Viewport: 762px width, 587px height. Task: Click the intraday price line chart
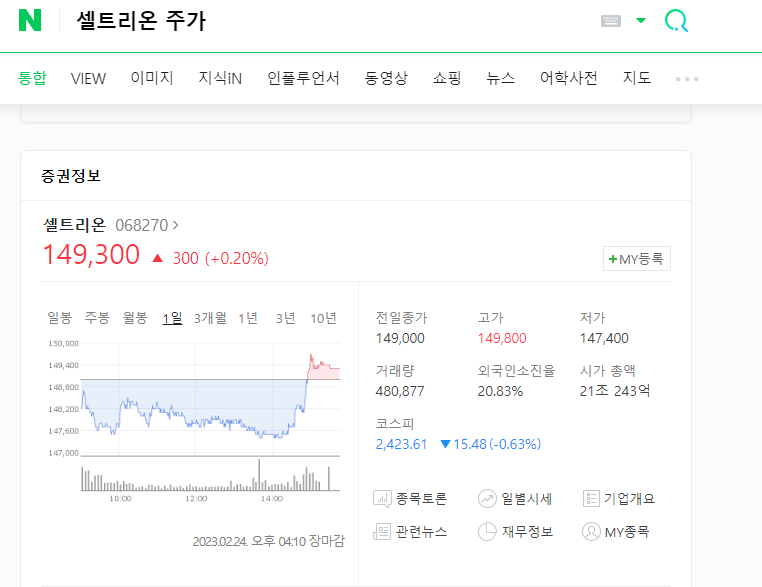coord(210,399)
